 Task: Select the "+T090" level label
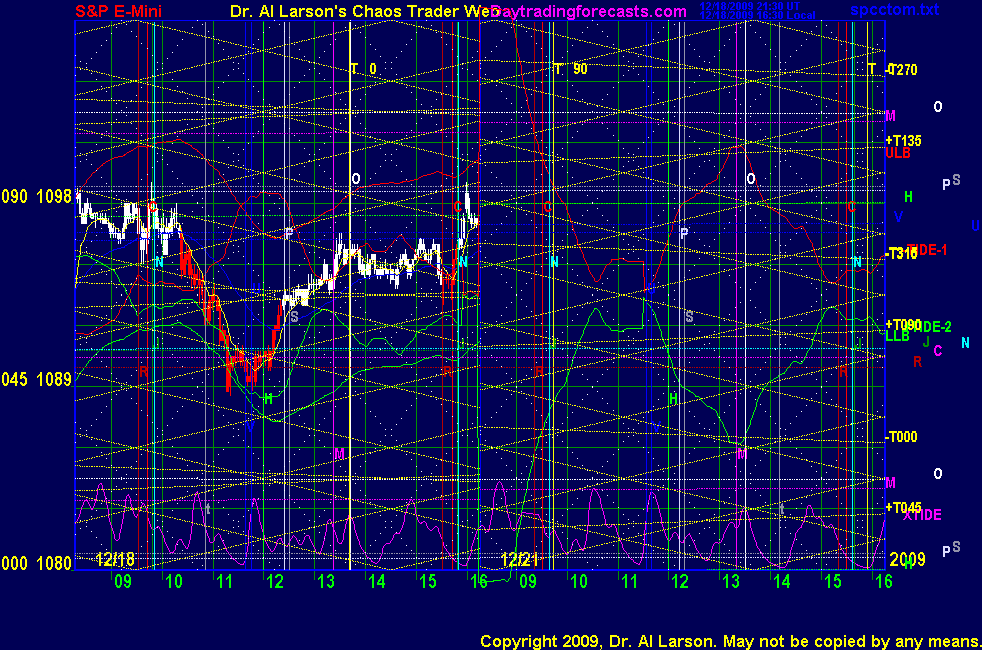pyautogui.click(x=903, y=324)
